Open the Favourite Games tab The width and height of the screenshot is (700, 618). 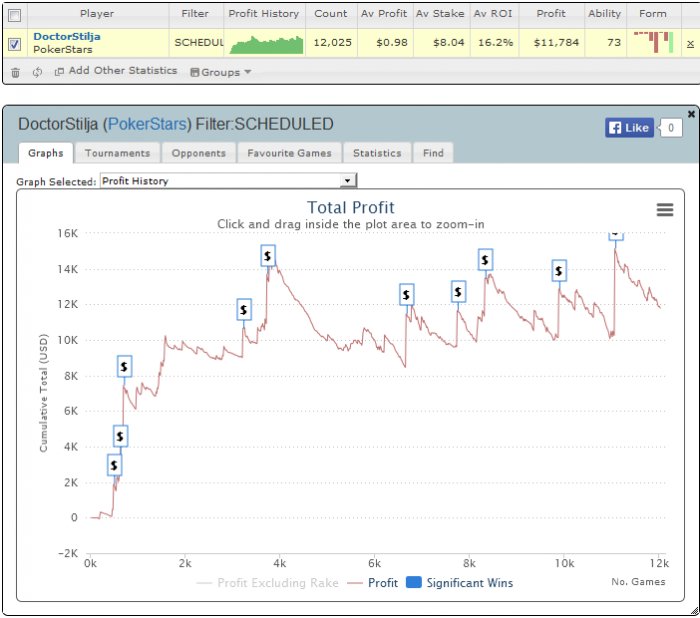click(289, 153)
